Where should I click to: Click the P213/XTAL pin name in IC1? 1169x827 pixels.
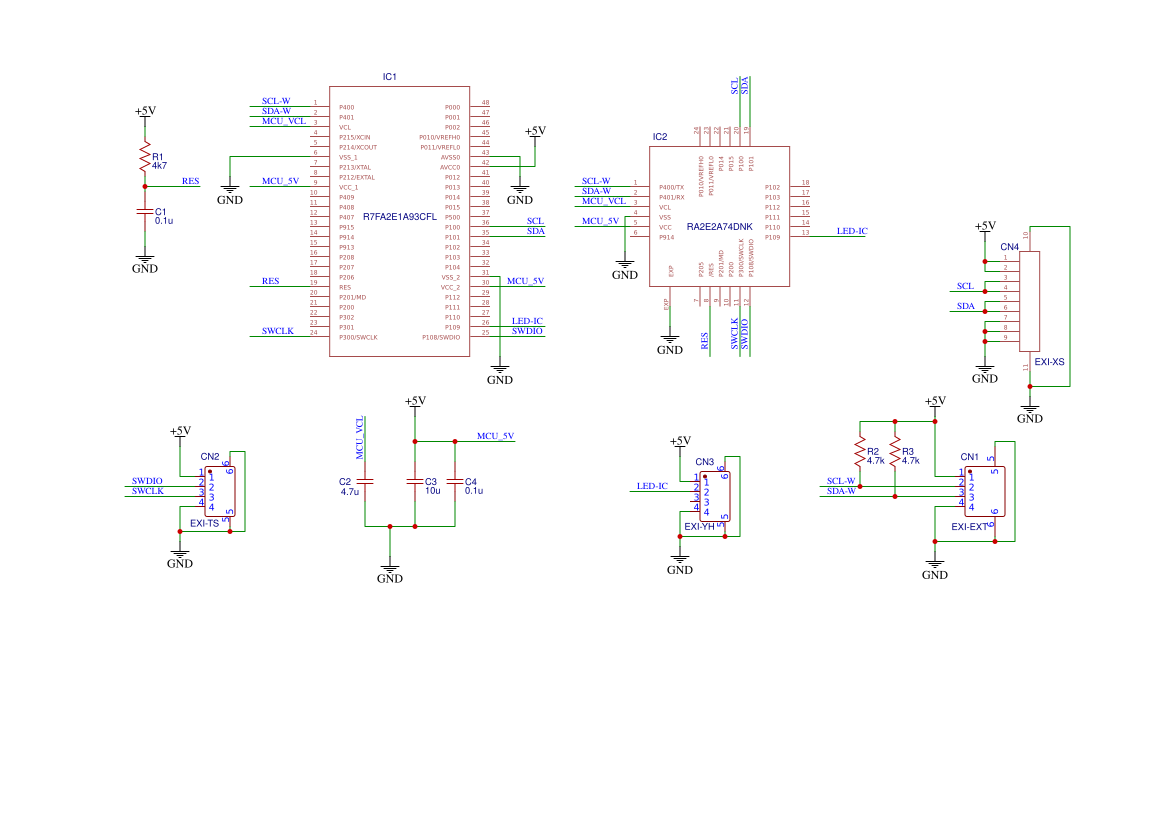pyautogui.click(x=355, y=168)
